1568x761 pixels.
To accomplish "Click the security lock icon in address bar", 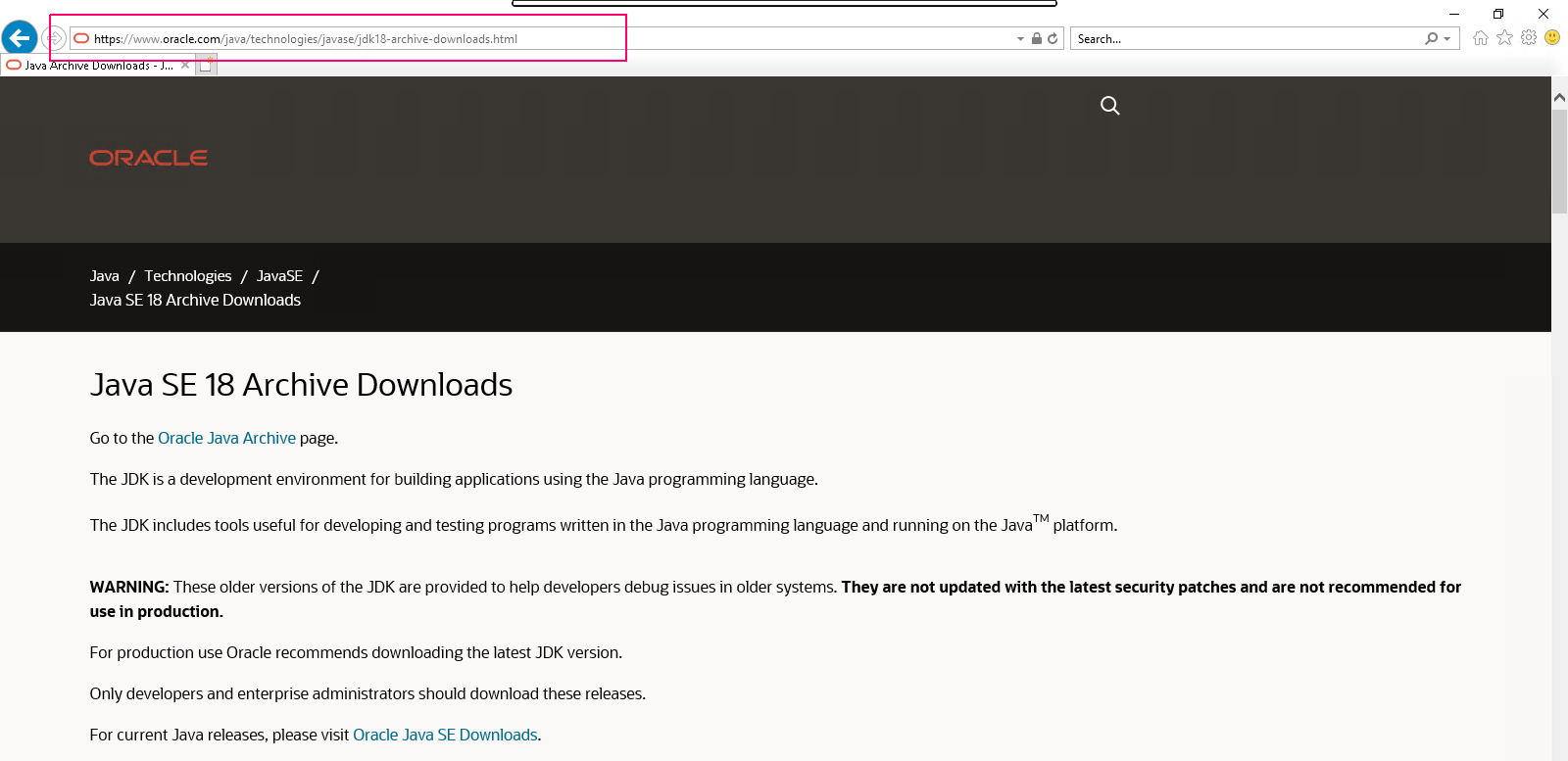I will [x=1037, y=38].
